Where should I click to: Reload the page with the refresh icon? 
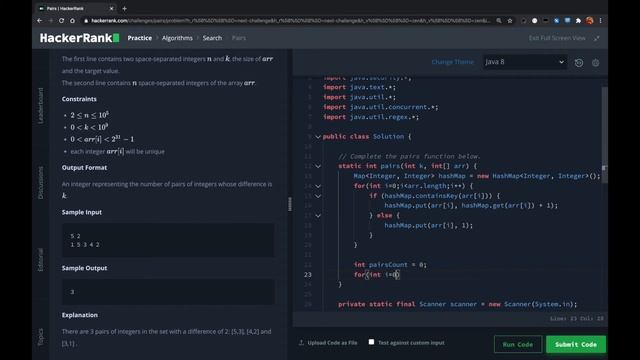pyautogui.click(x=61, y=20)
